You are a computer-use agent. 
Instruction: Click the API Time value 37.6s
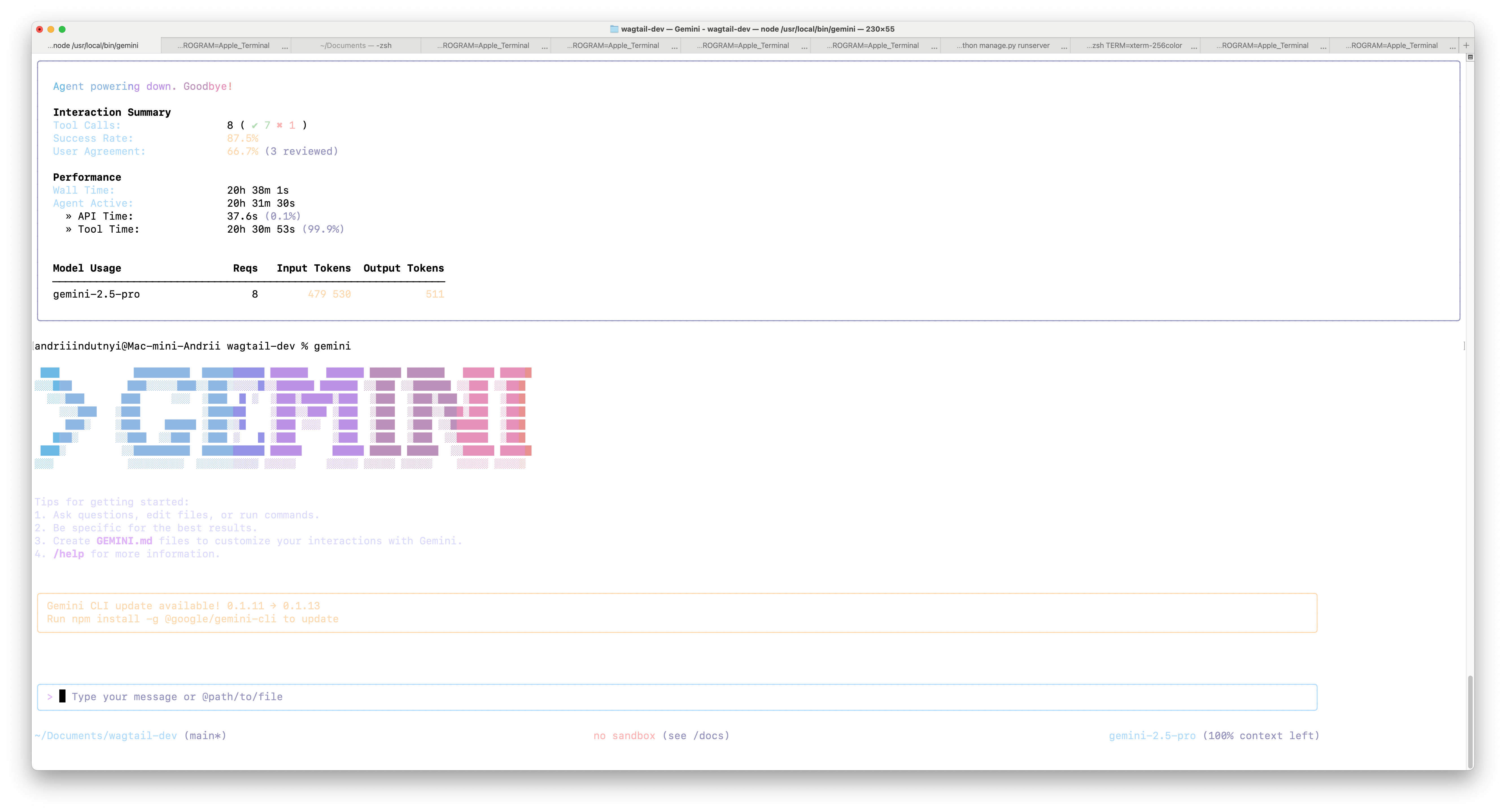[x=242, y=216]
